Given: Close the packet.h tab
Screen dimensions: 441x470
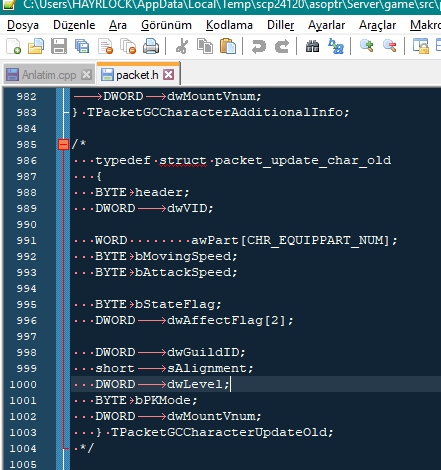Looking at the screenshot, I should coord(169,75).
